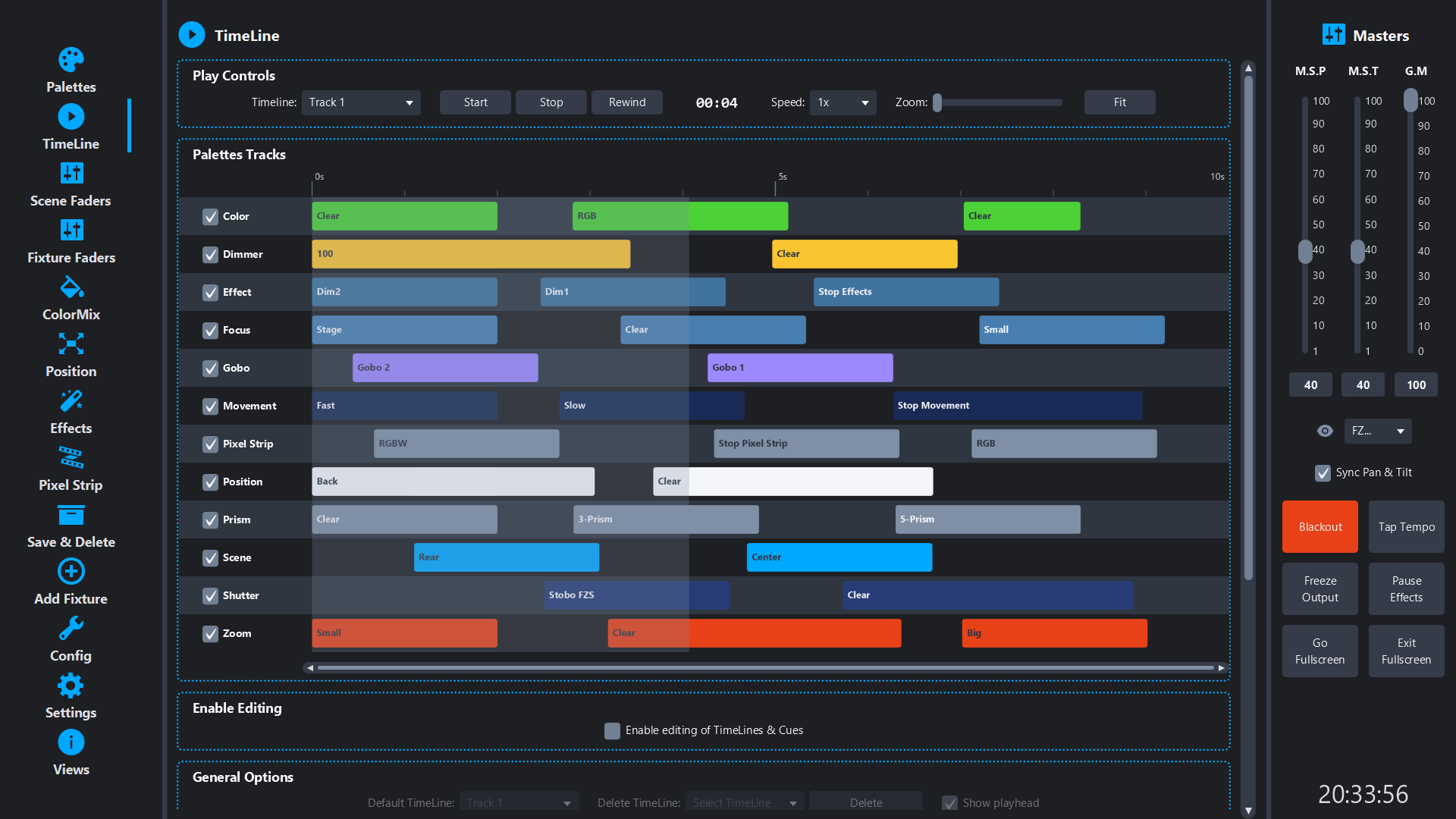The width and height of the screenshot is (1456, 819).
Task: Open Config wrench icon
Action: click(x=71, y=629)
